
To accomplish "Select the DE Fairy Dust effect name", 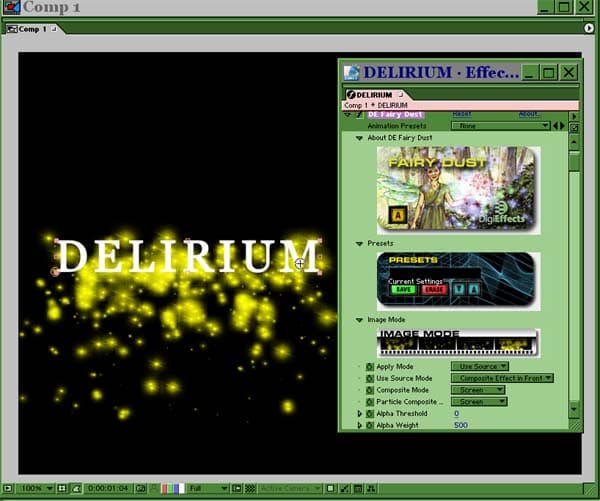I will (396, 114).
